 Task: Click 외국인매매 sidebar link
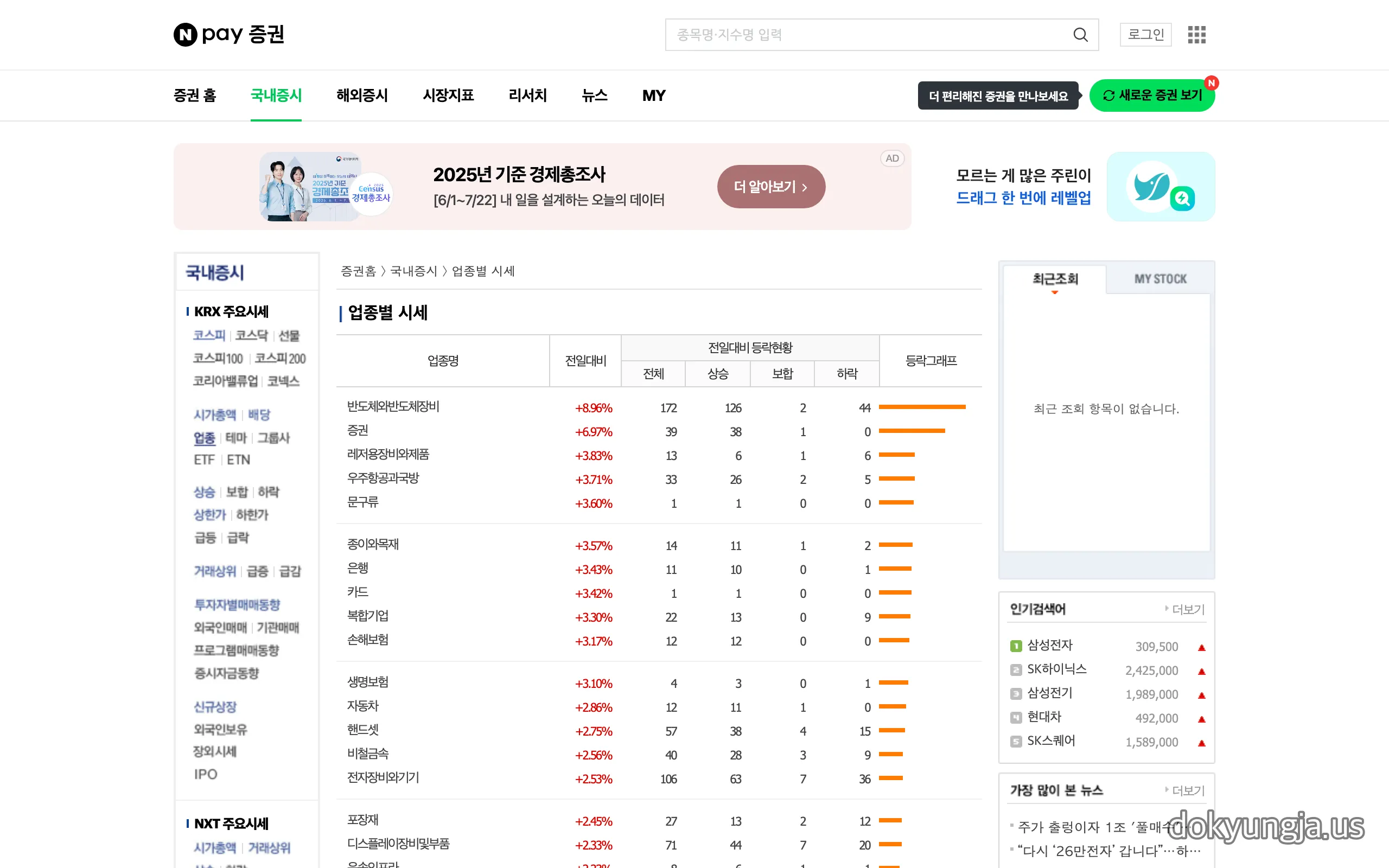[220, 628]
